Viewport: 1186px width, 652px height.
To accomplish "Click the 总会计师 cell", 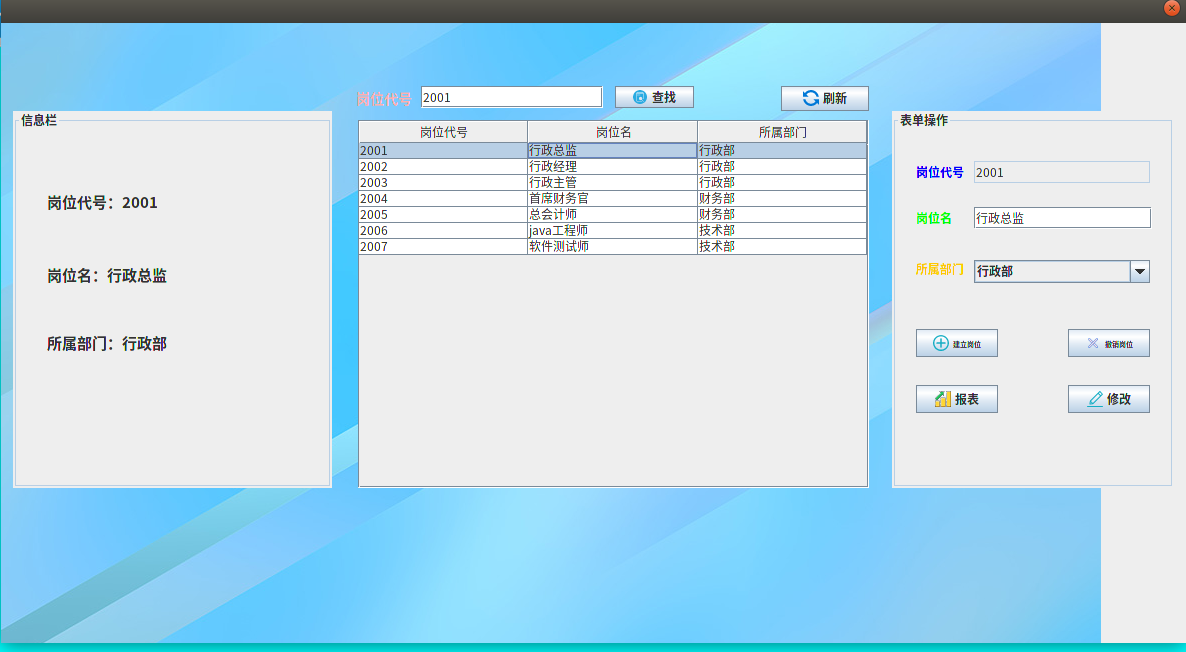I will pyautogui.click(x=612, y=214).
